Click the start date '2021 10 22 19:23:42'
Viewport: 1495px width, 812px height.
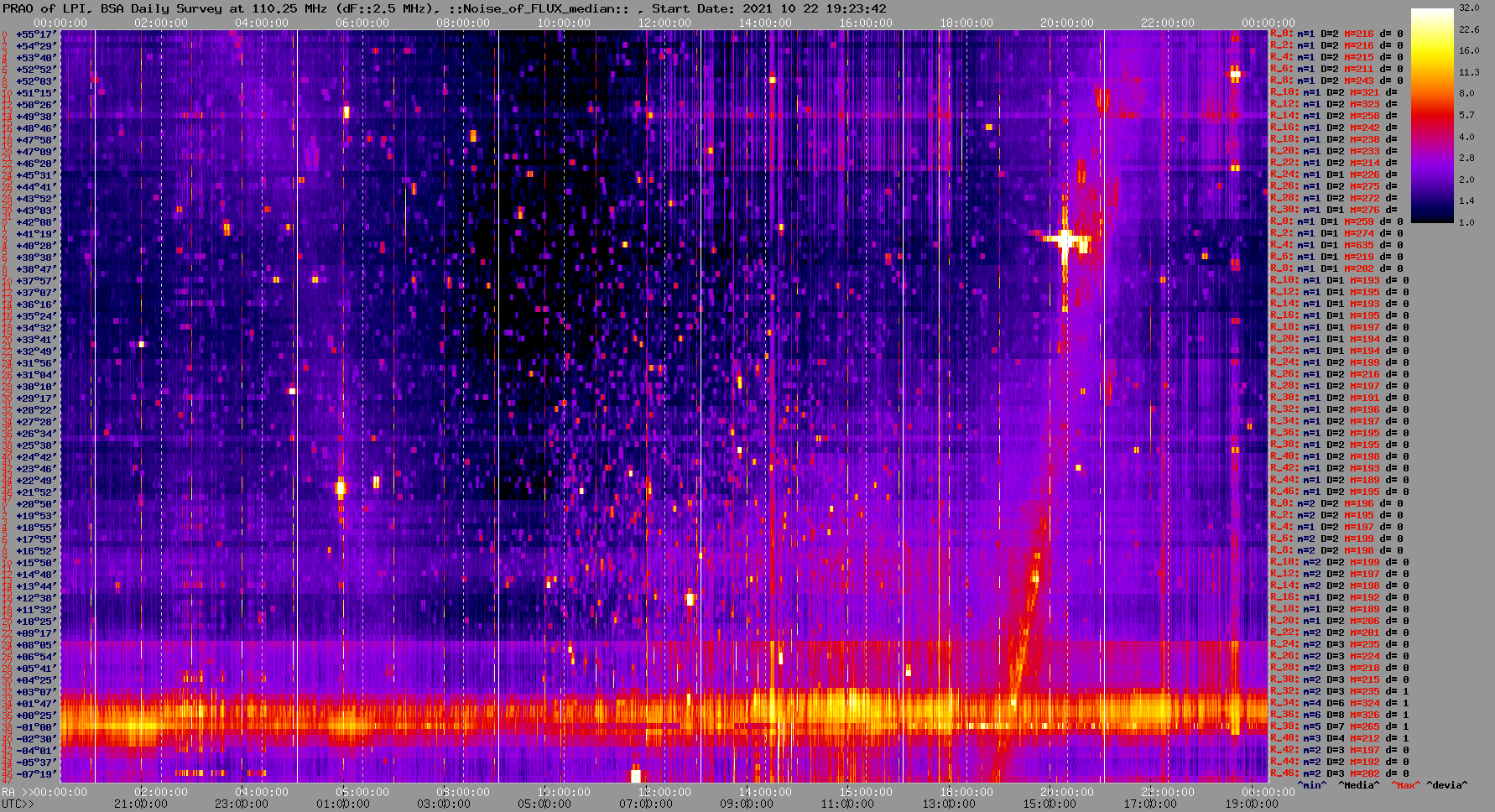pyautogui.click(x=815, y=8)
